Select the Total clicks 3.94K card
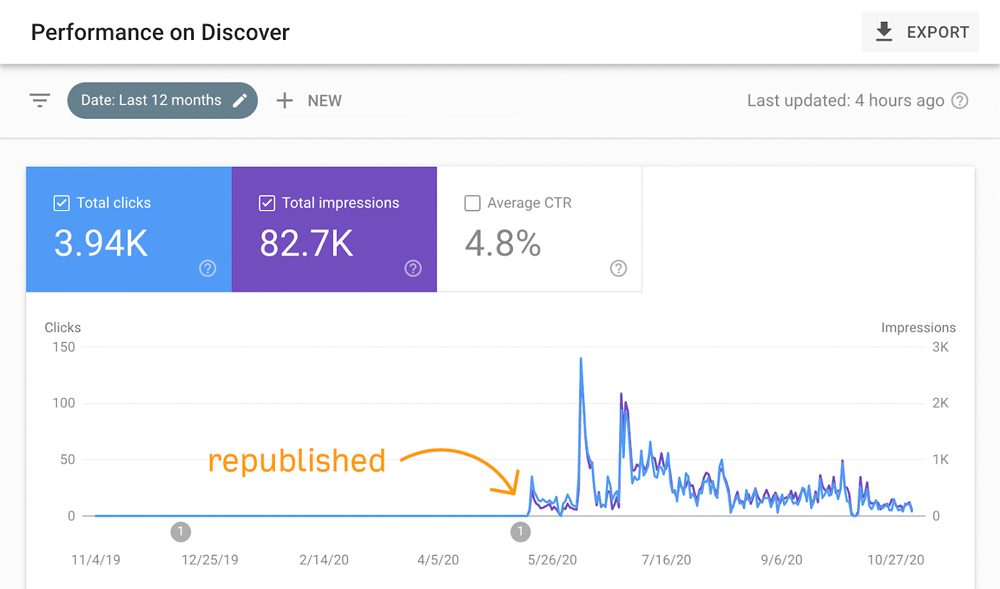The width and height of the screenshot is (1000, 589). pos(129,230)
